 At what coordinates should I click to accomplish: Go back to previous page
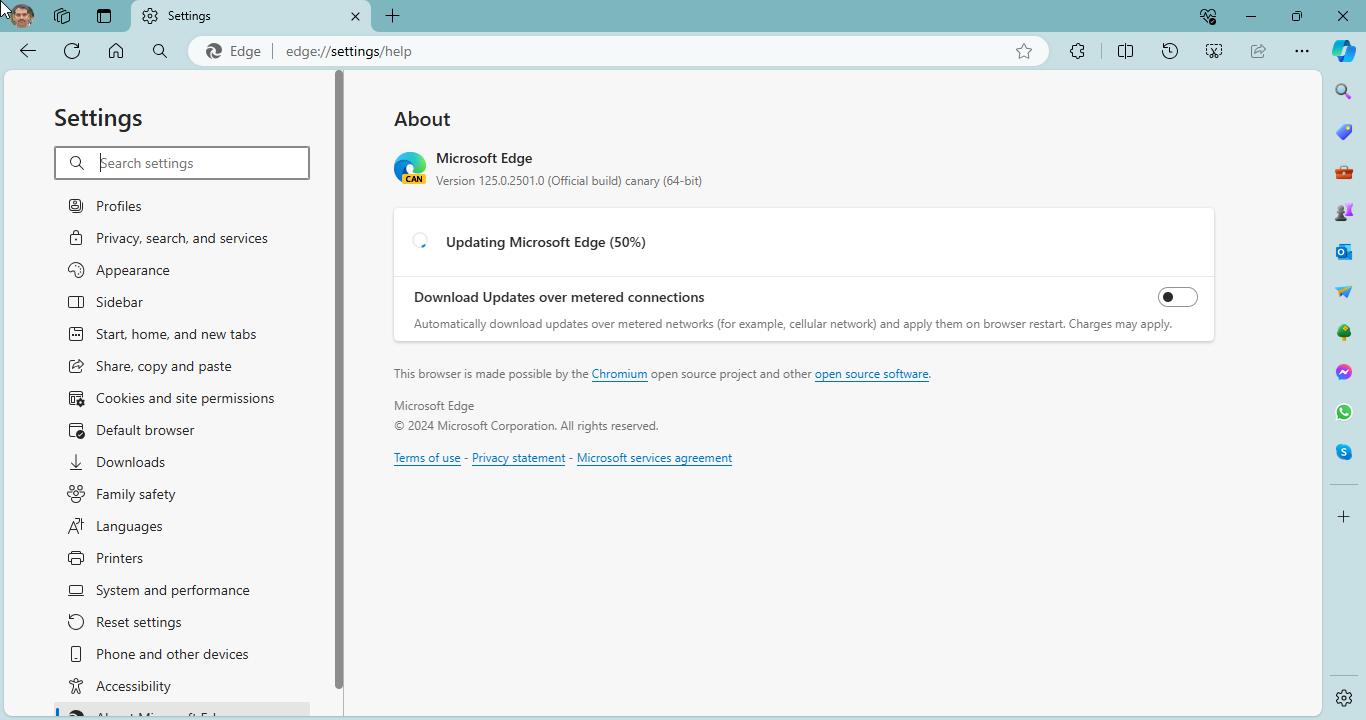[x=28, y=51]
